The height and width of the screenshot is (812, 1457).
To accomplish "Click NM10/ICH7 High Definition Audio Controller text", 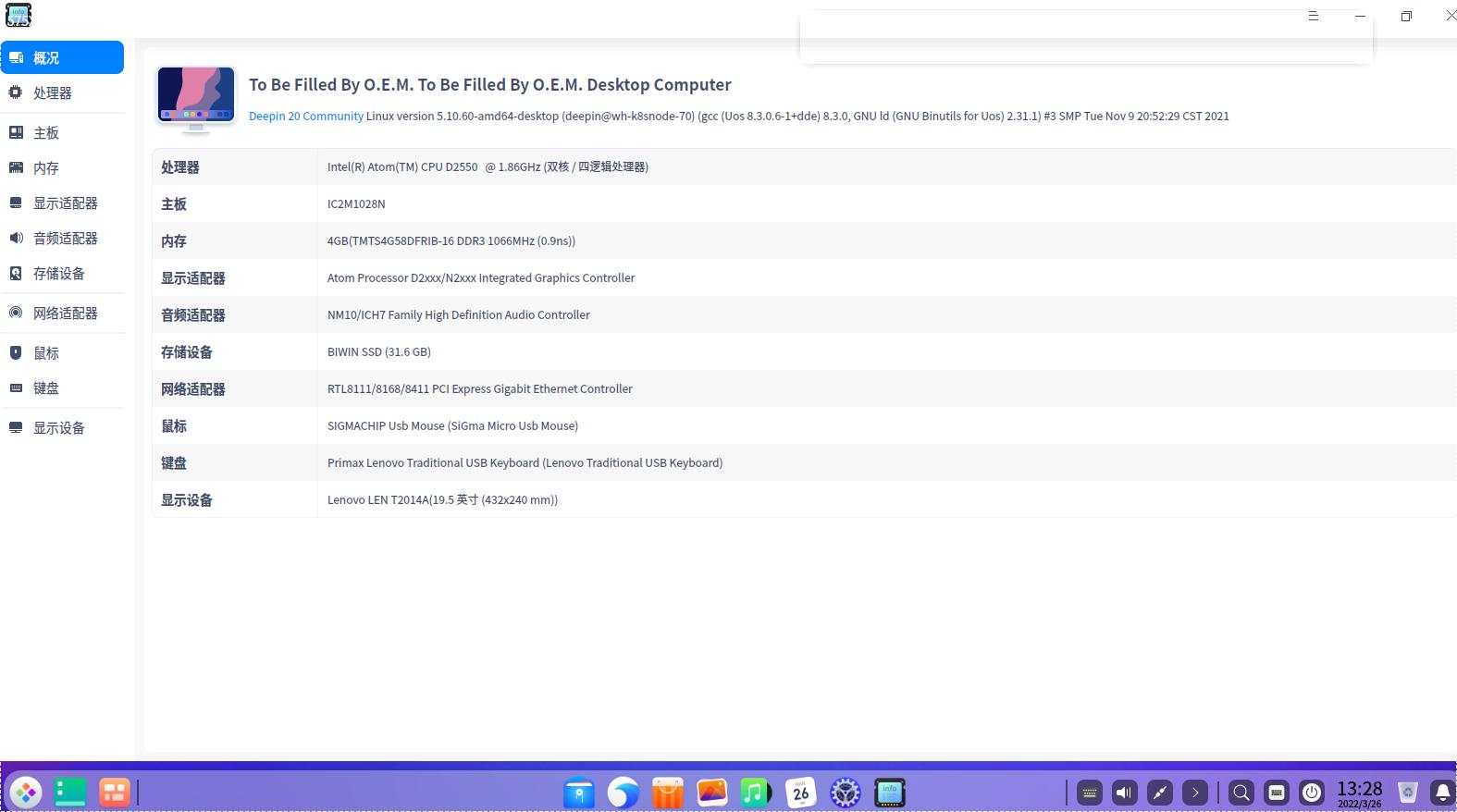I will (x=459, y=314).
